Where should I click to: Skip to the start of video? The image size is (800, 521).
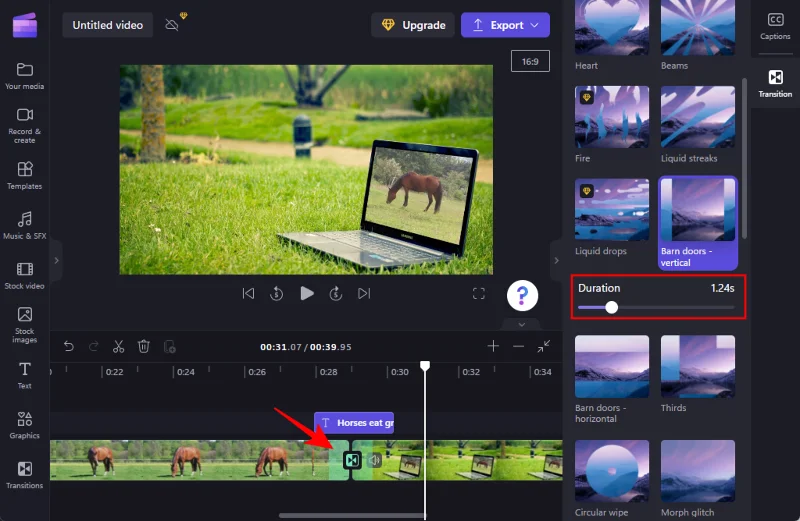tap(248, 293)
